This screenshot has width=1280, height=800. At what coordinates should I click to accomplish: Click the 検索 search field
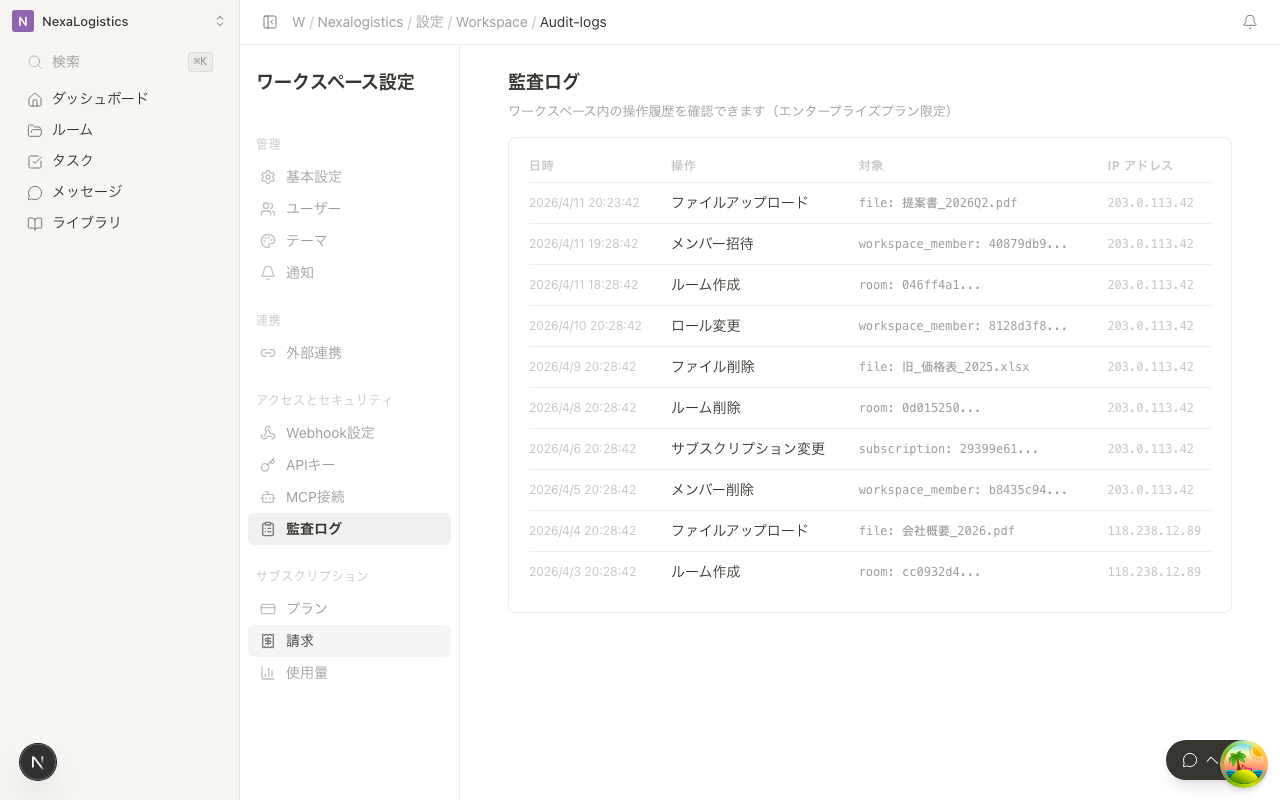click(x=120, y=62)
